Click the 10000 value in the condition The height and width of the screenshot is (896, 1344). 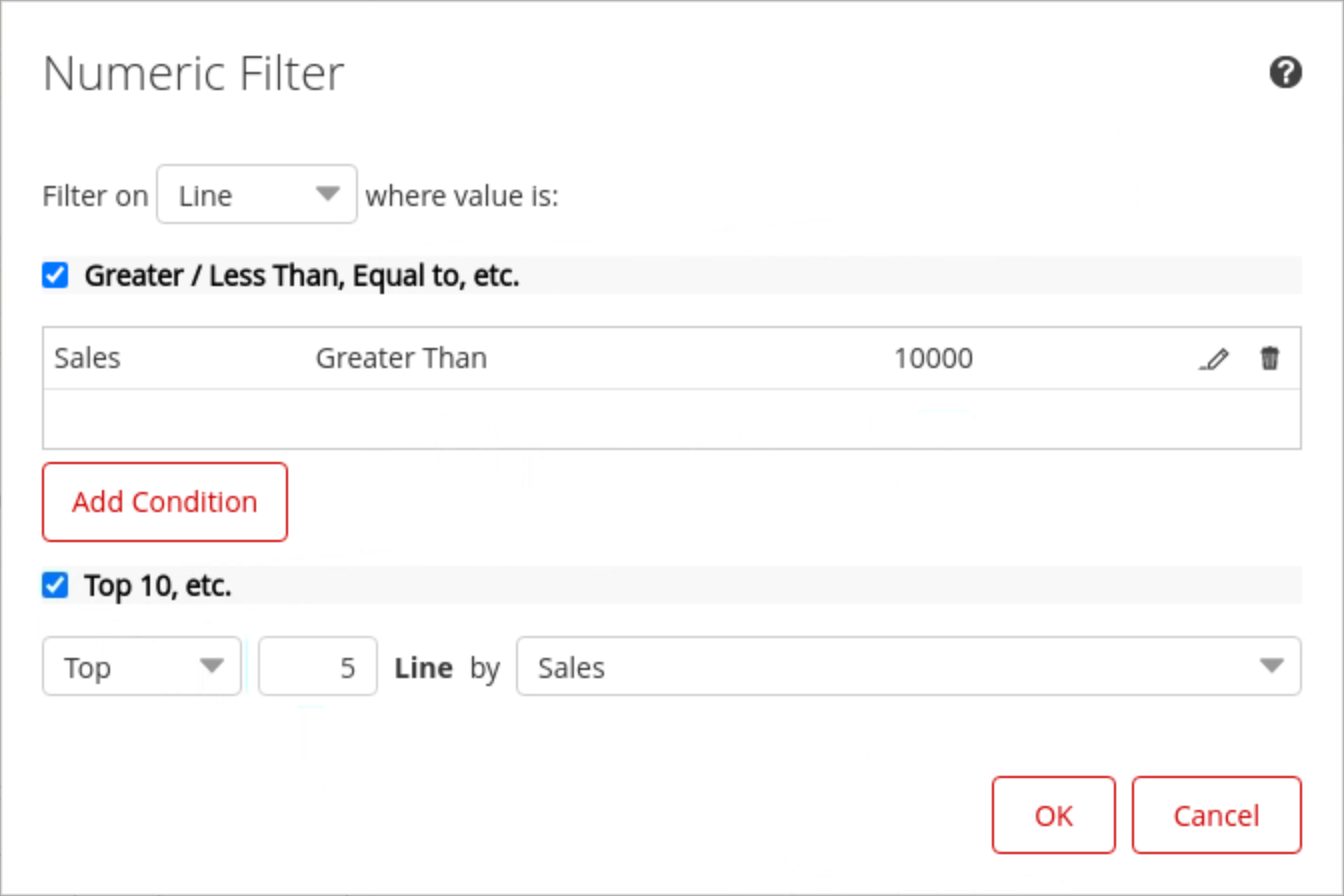click(x=932, y=358)
